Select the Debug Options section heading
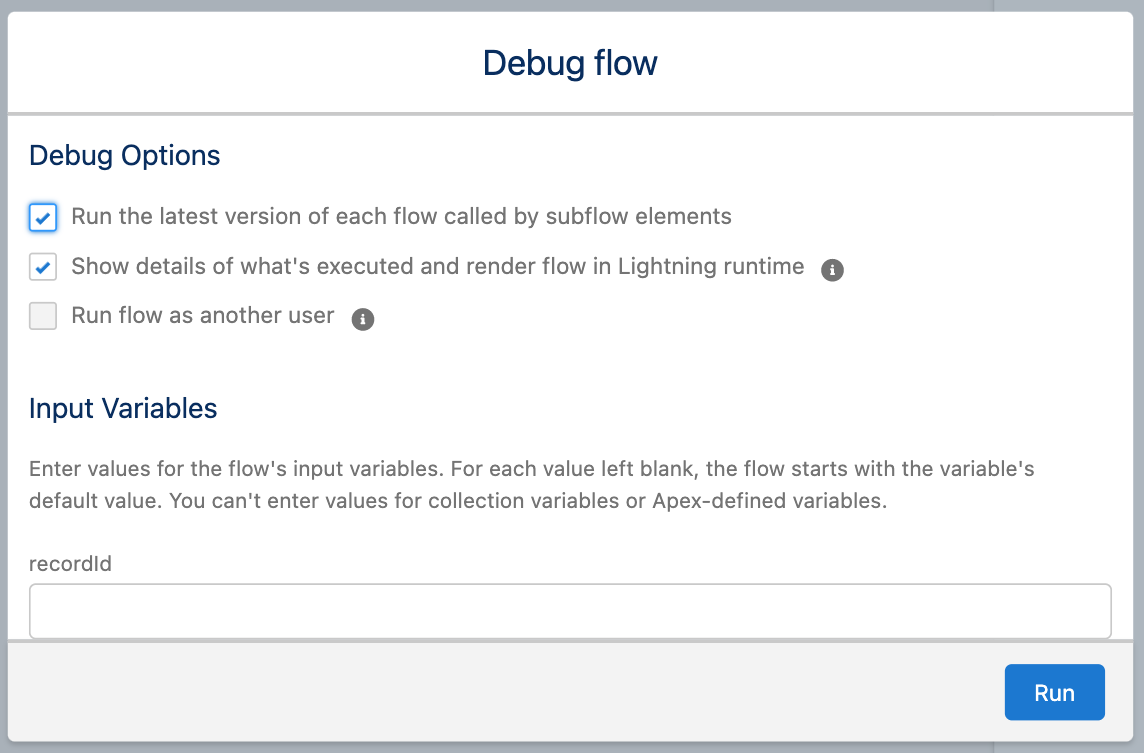This screenshot has height=753, width=1144. point(125,155)
